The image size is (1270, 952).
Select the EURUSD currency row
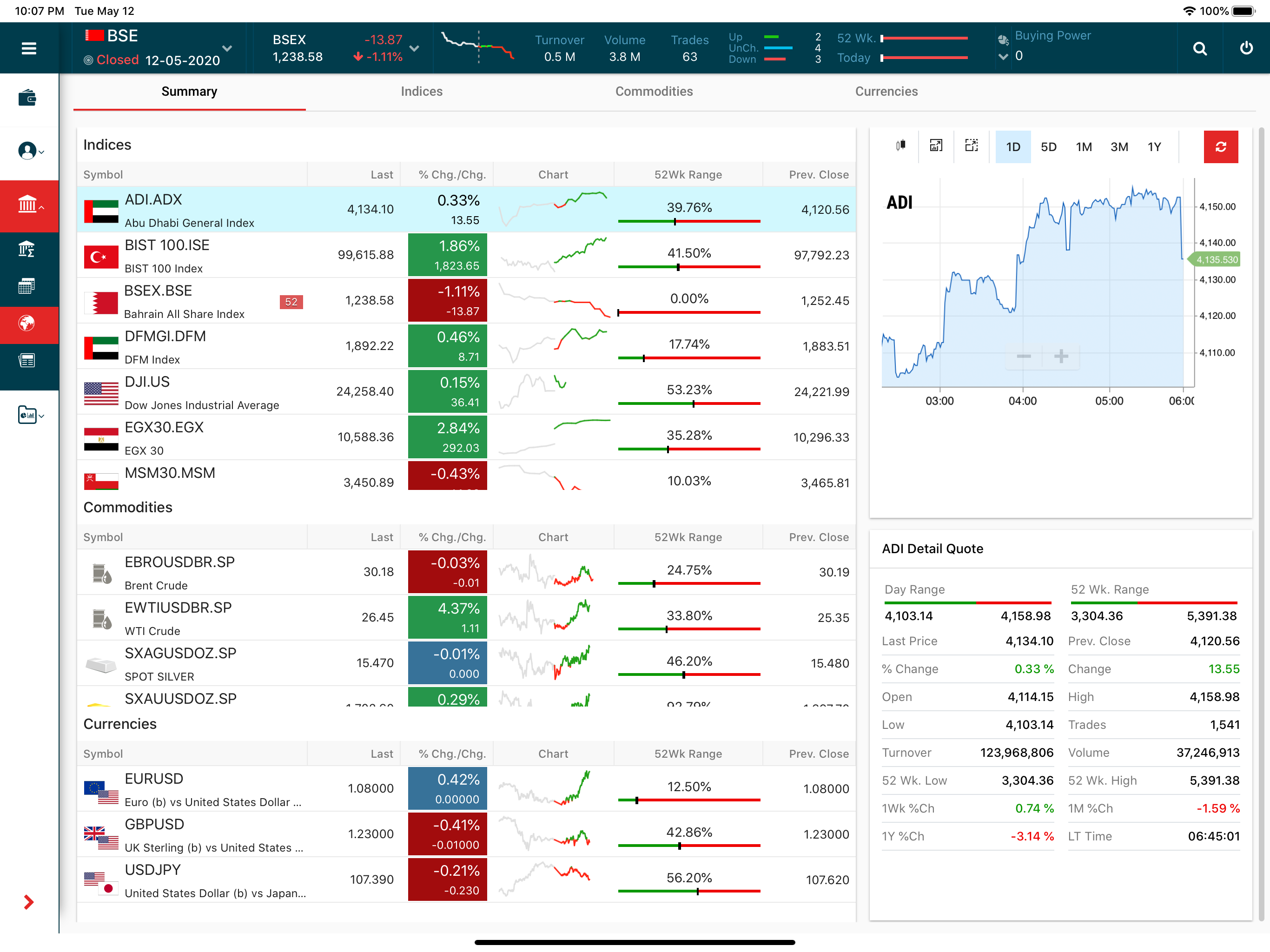(x=466, y=789)
